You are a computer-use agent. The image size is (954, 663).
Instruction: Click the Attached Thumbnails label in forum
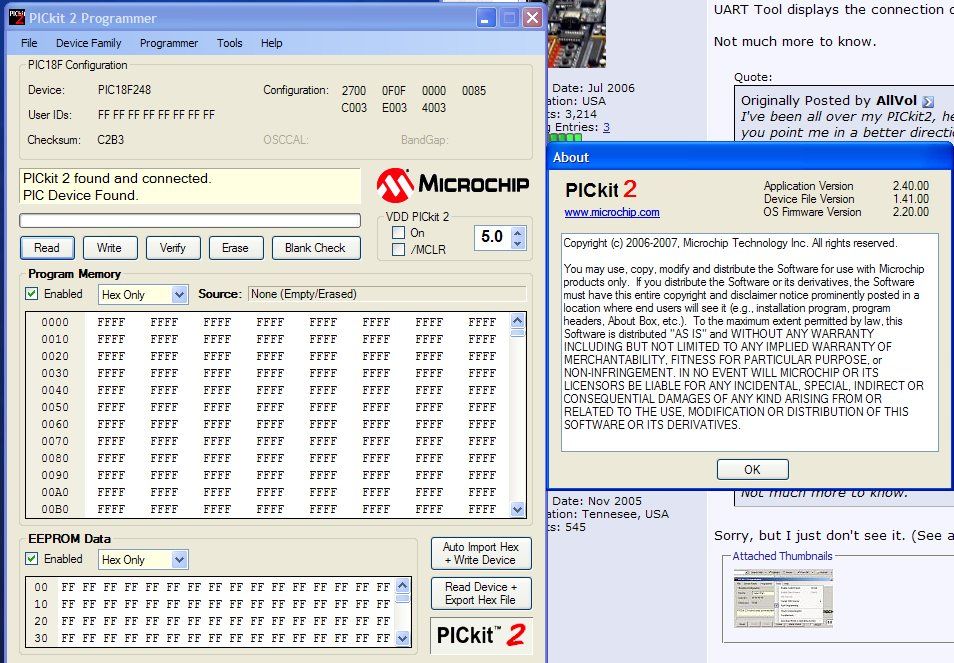coord(782,556)
